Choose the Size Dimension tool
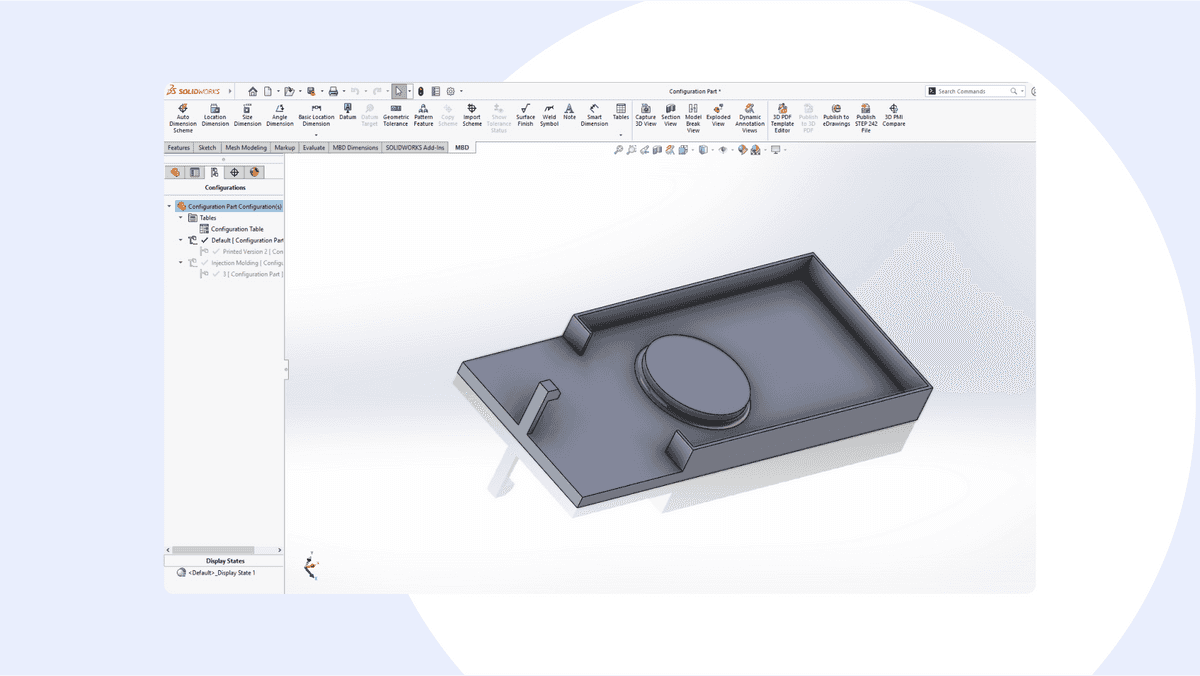Viewport: 1200px width, 676px height. click(247, 115)
